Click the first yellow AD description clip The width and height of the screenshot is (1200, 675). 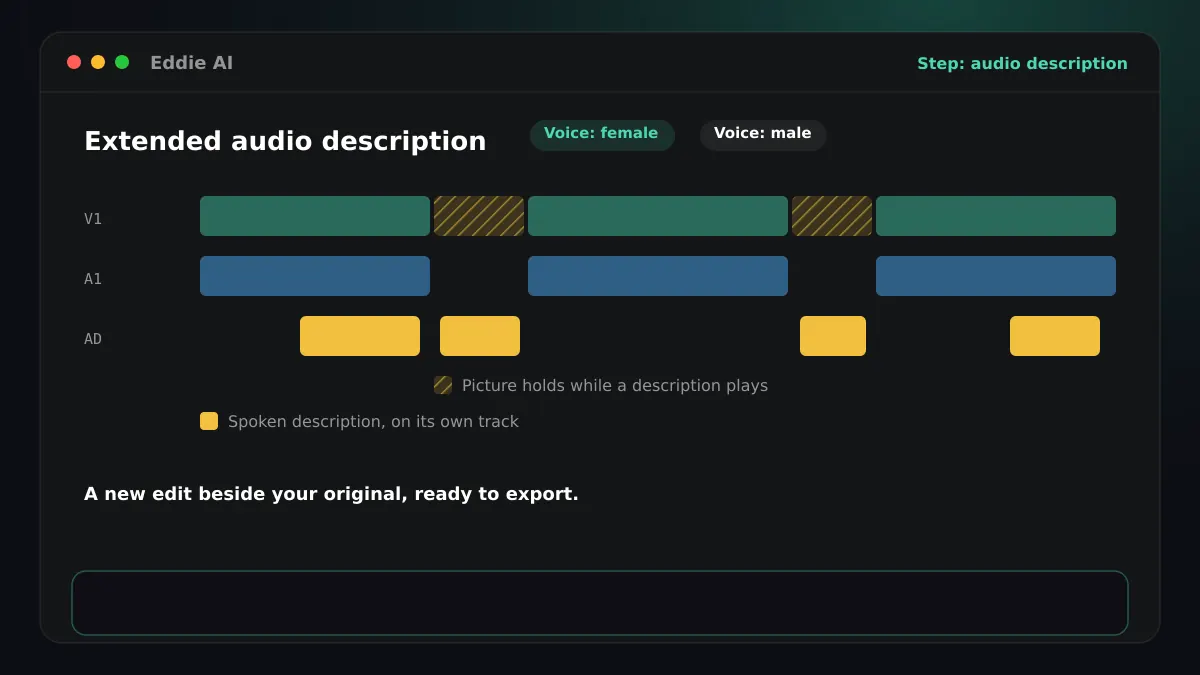tap(360, 336)
